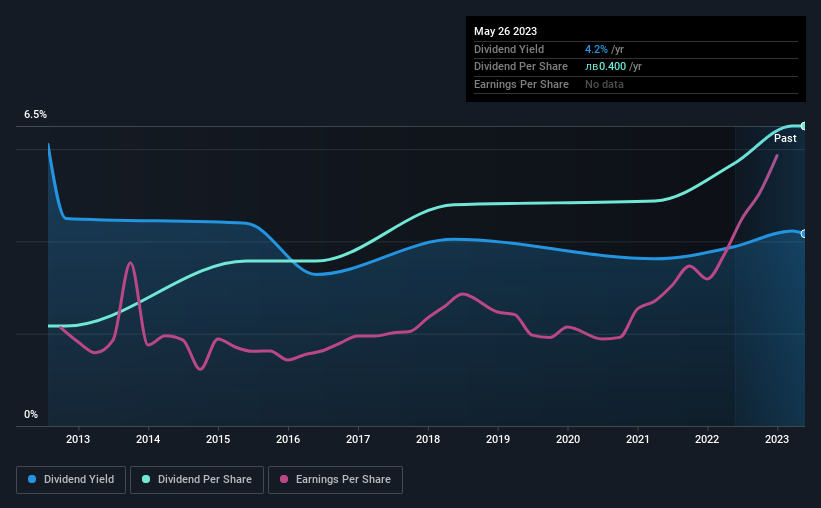Click the лв0.400 dividend per share value

605,67
